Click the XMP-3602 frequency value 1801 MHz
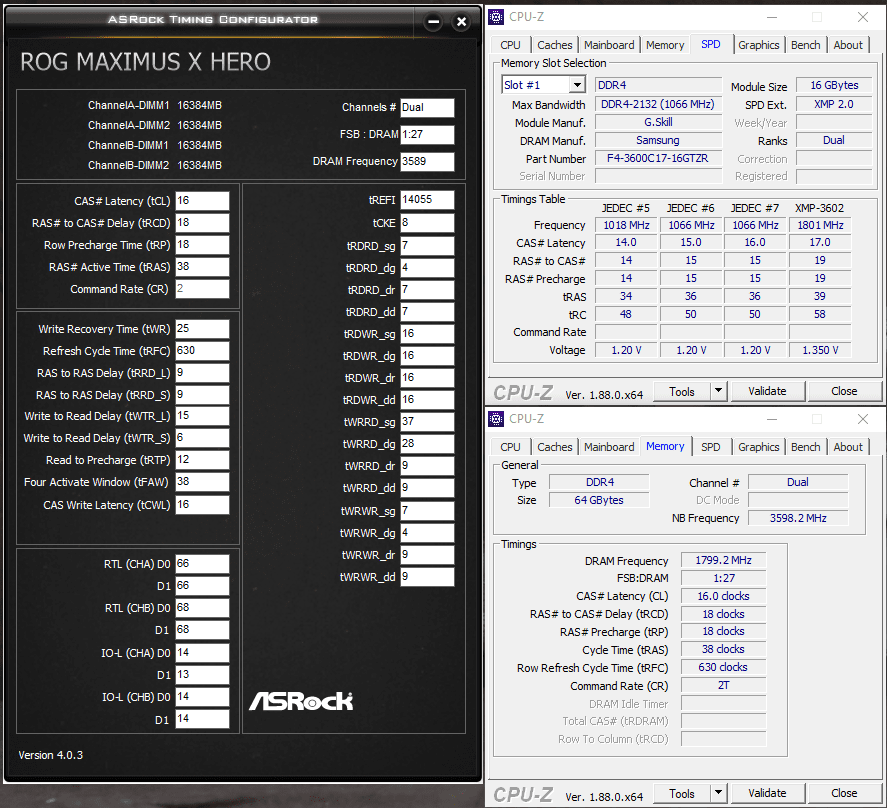 coord(820,225)
